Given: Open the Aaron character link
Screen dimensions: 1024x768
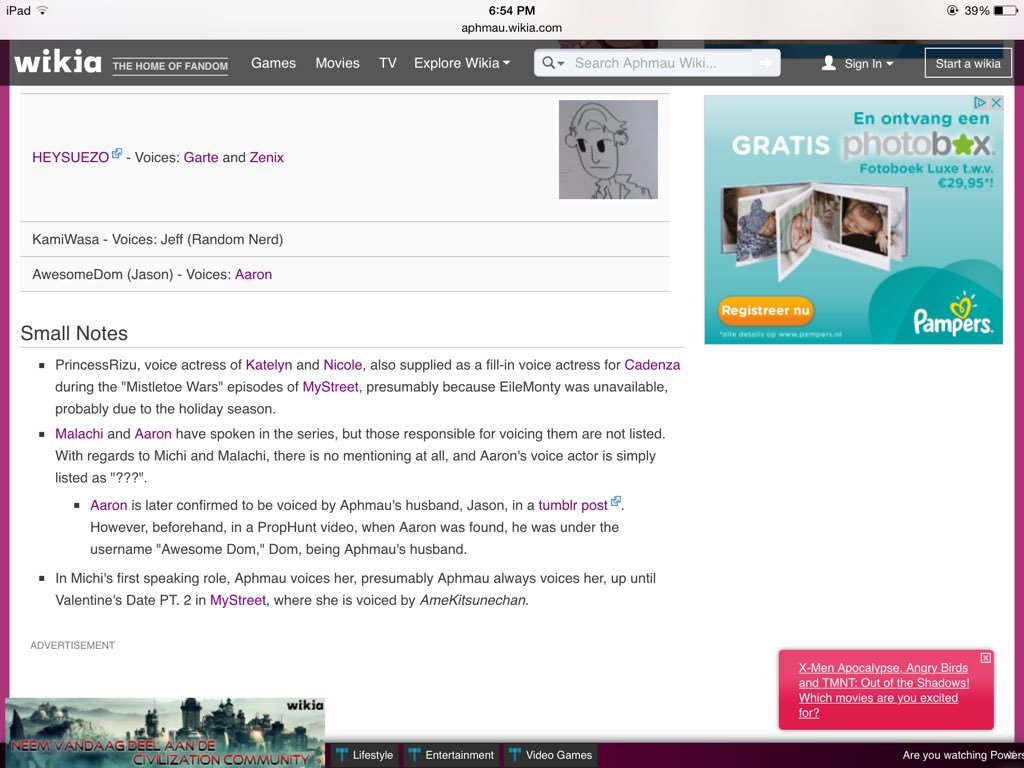Looking at the screenshot, I should click(x=253, y=273).
